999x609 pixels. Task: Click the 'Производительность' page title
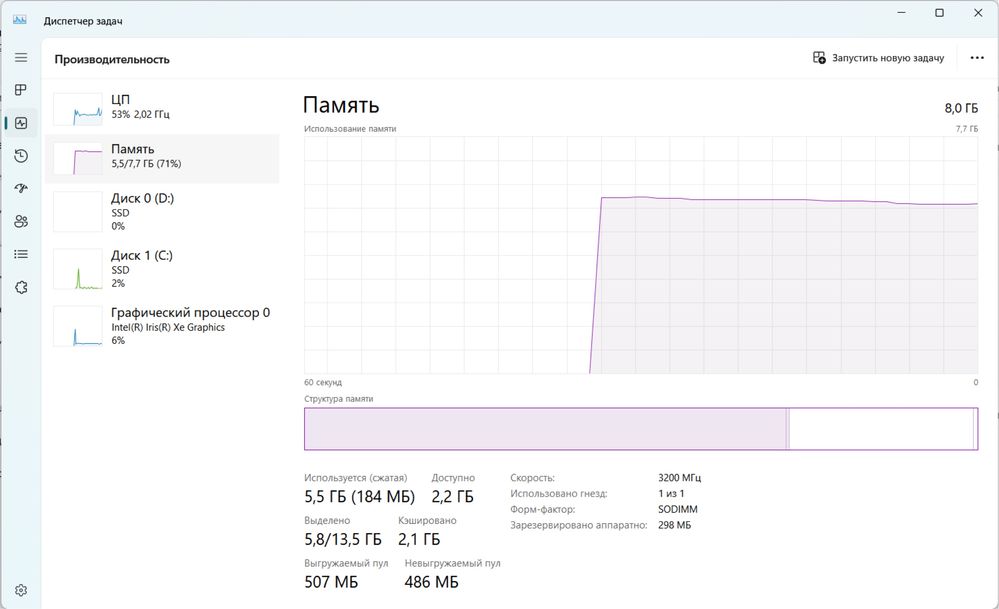pos(112,59)
